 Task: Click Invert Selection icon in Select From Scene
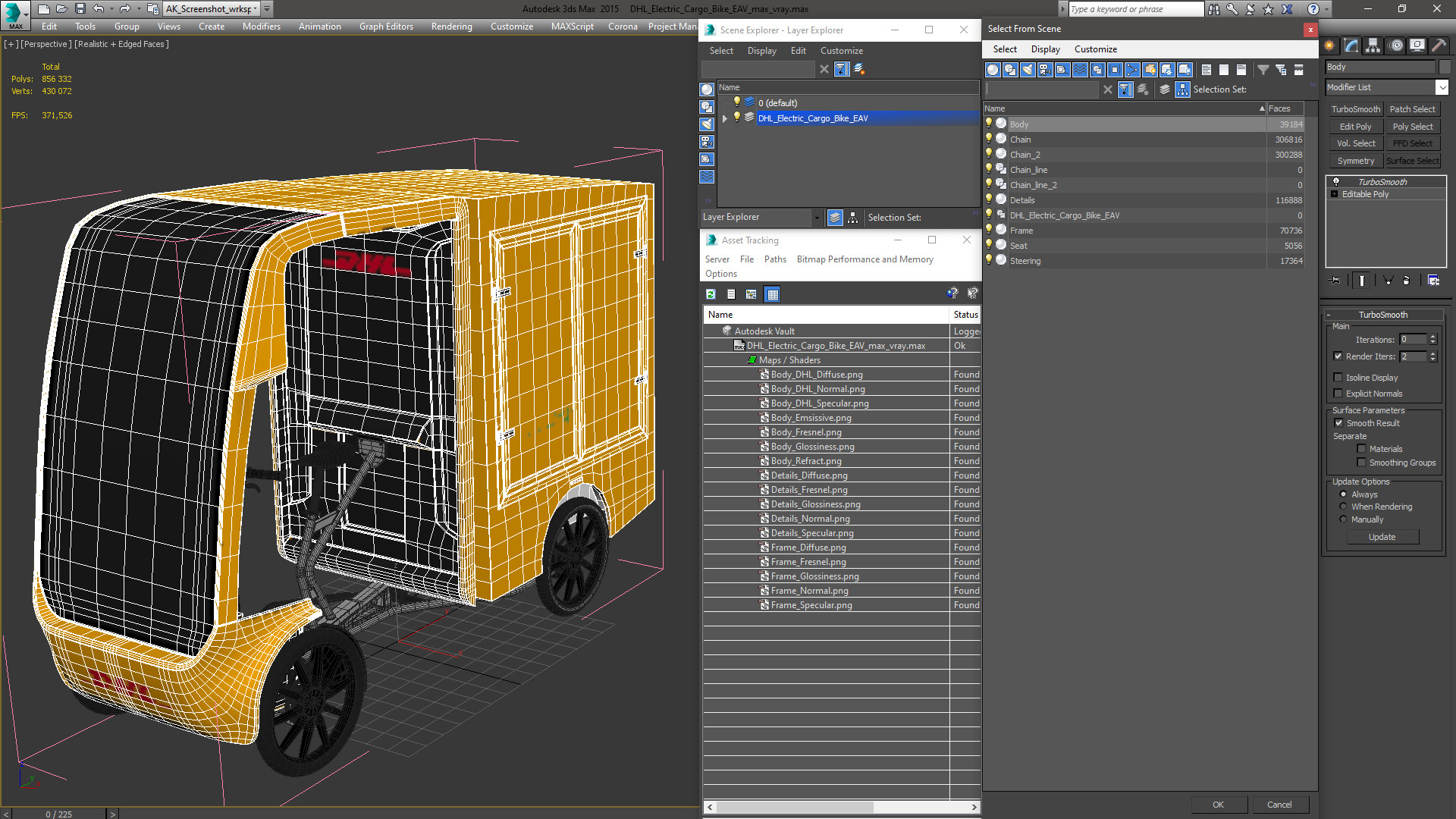[x=1241, y=70]
